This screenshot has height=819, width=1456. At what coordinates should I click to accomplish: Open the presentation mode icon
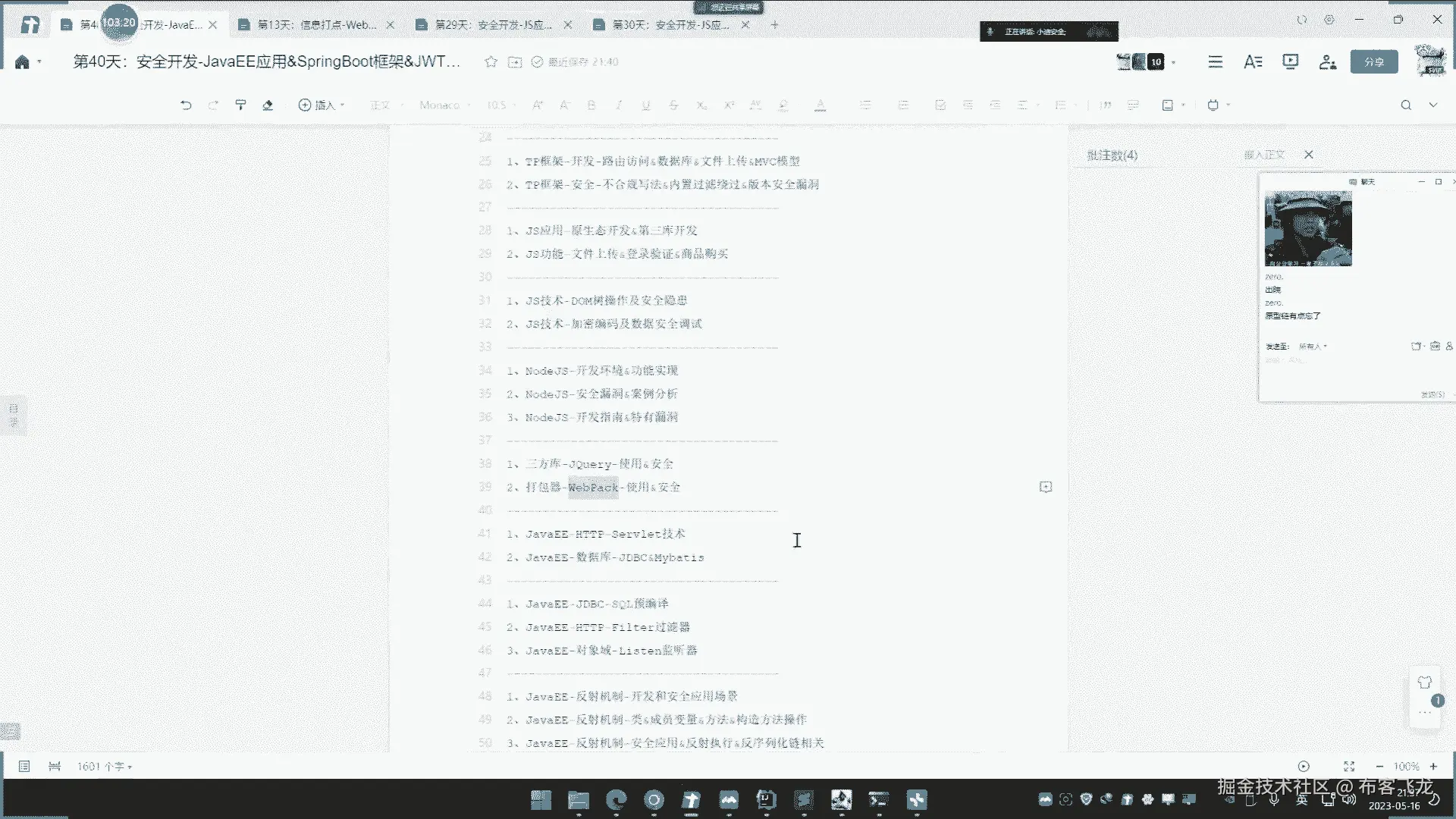click(1290, 62)
